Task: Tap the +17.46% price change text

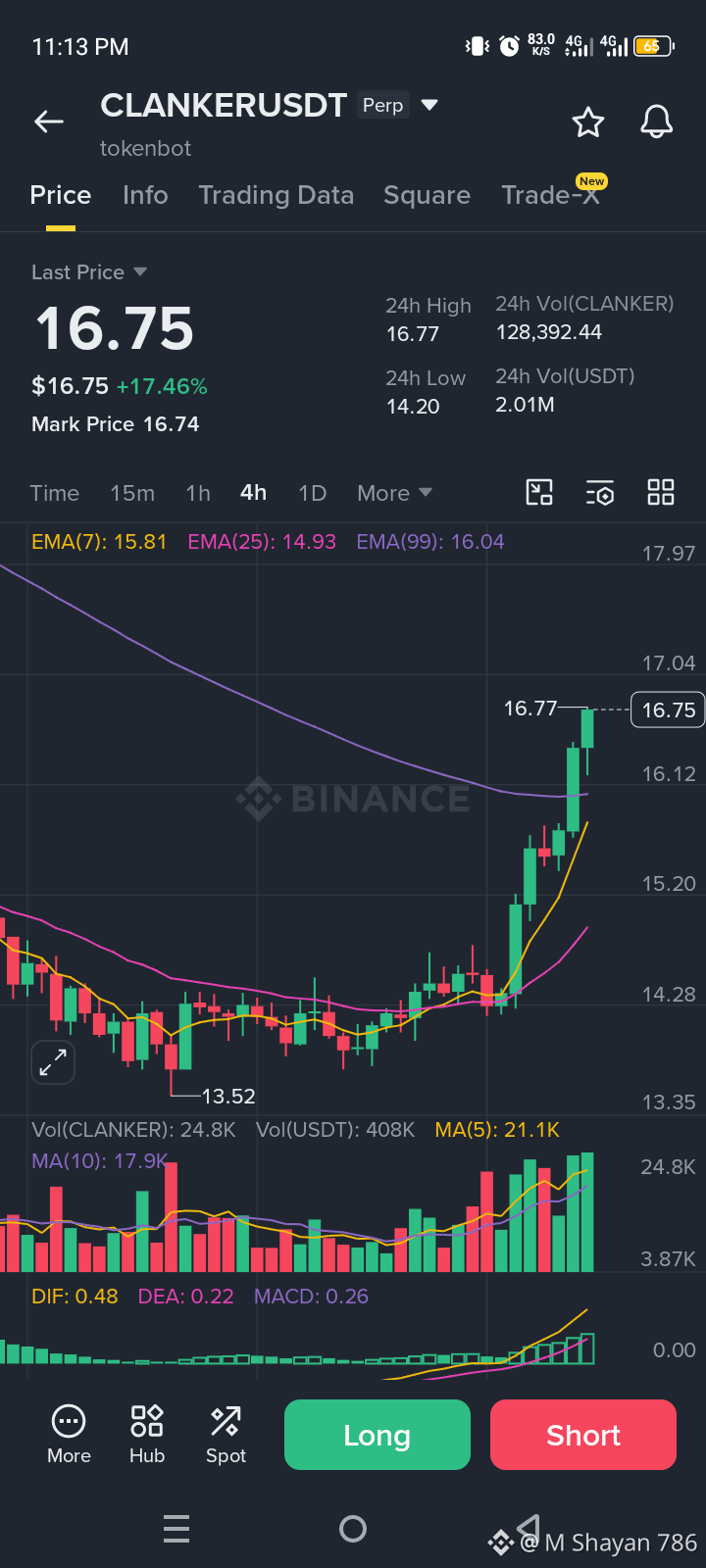Action: point(162,386)
